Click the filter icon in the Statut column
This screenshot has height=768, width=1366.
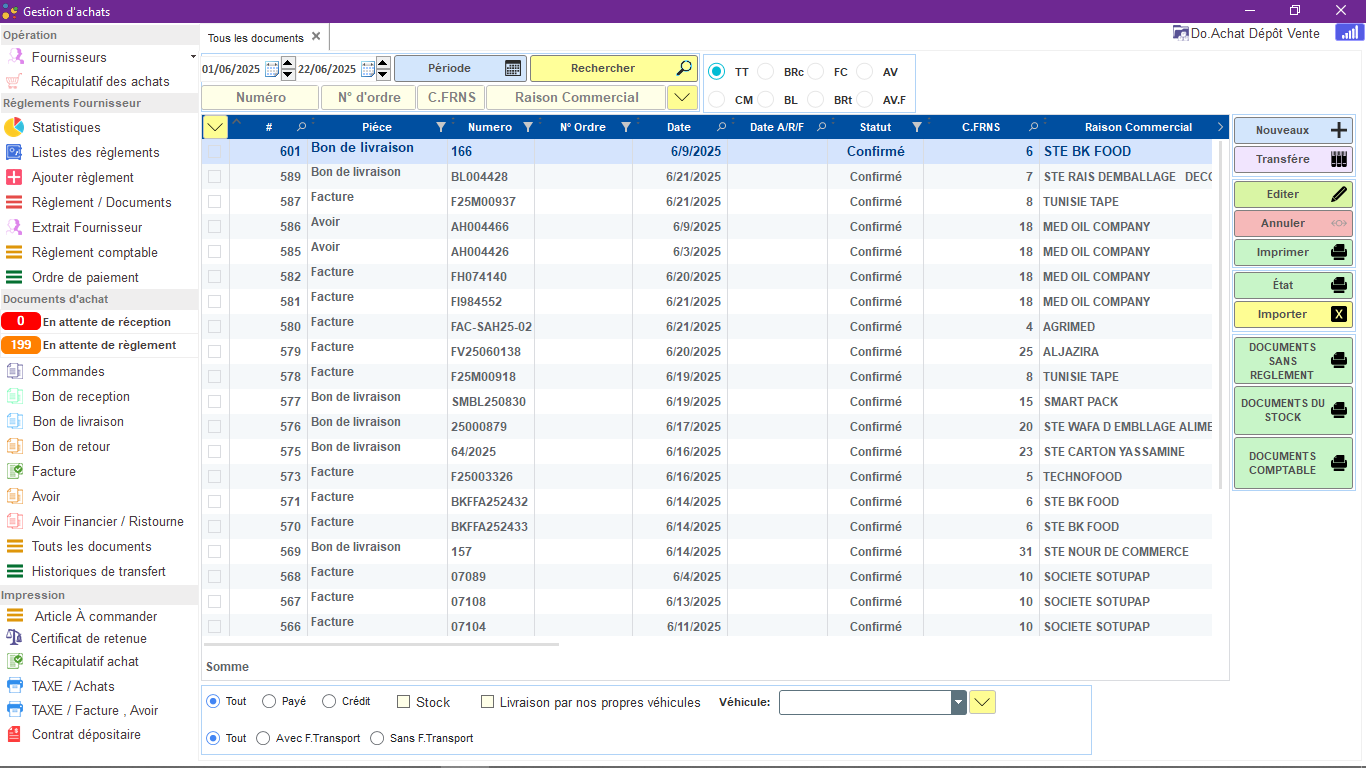[x=917, y=127]
